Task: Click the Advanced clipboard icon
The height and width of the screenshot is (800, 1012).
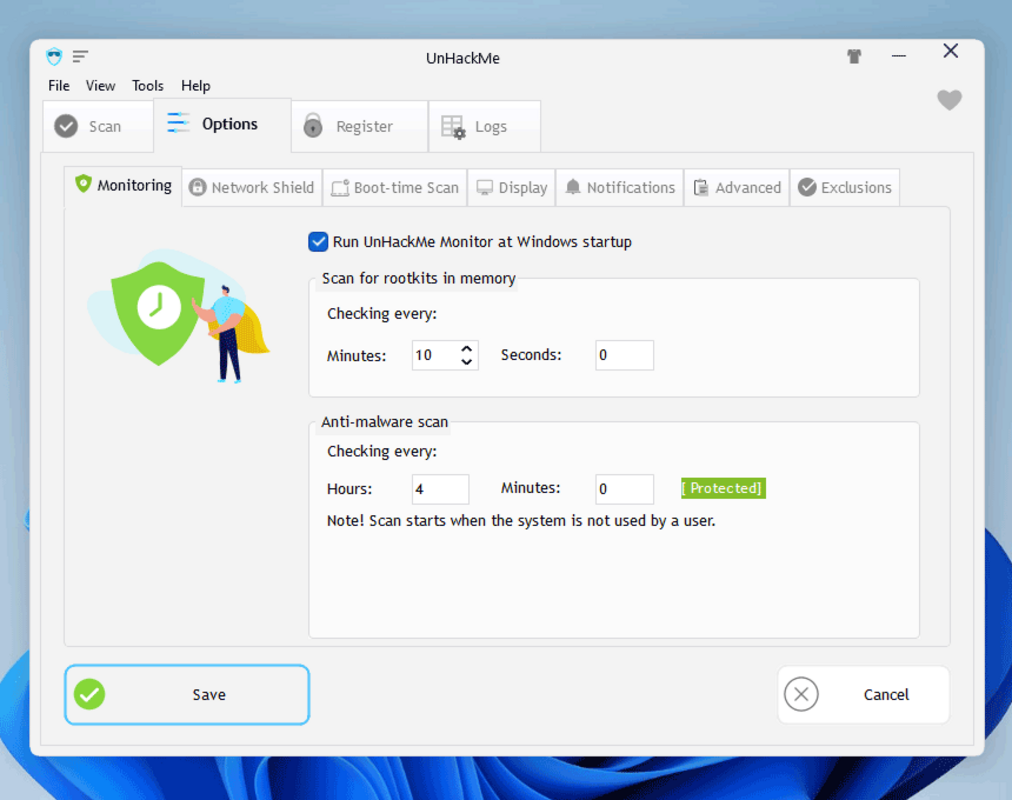Action: 701,188
